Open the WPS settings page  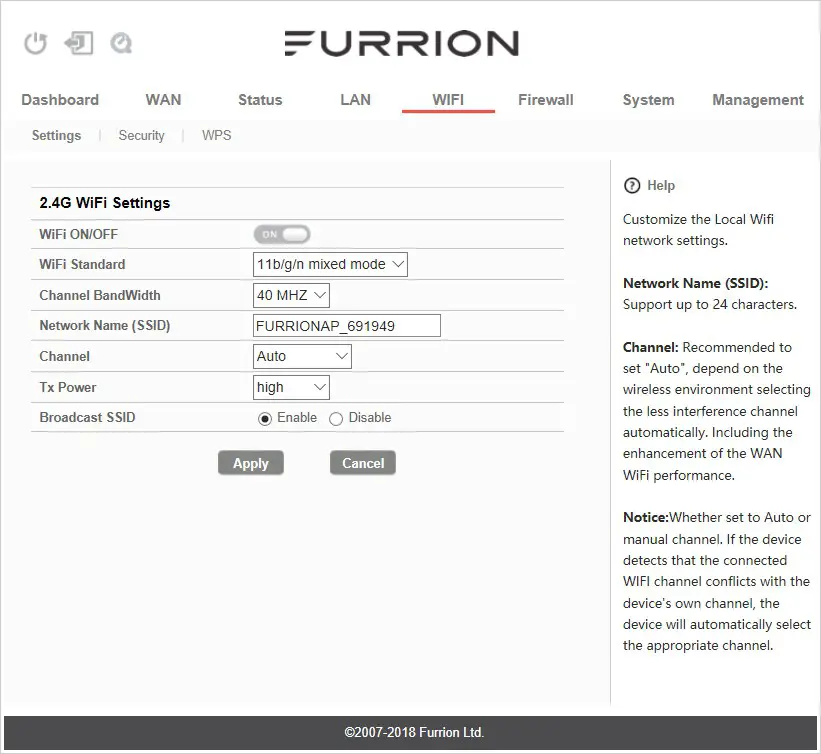point(216,135)
